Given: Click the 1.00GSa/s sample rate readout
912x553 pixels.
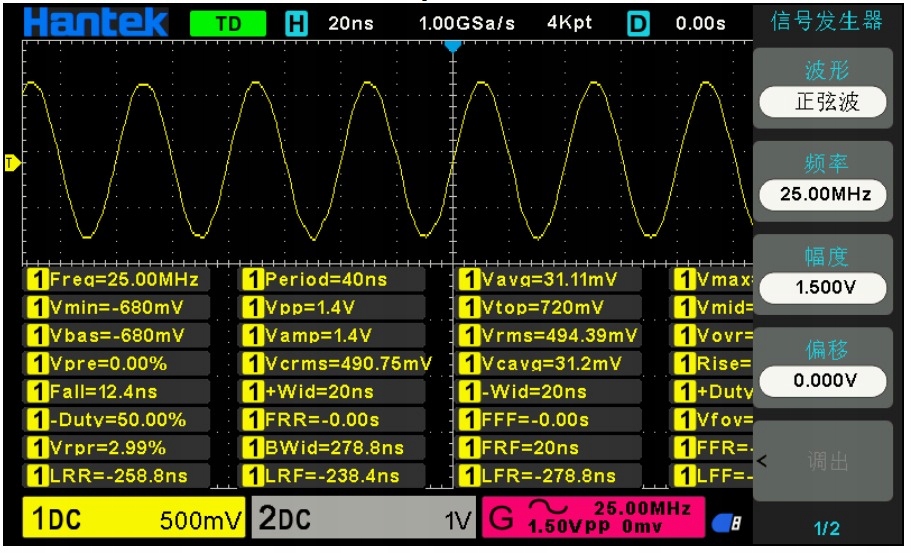Looking at the screenshot, I should point(467,24).
